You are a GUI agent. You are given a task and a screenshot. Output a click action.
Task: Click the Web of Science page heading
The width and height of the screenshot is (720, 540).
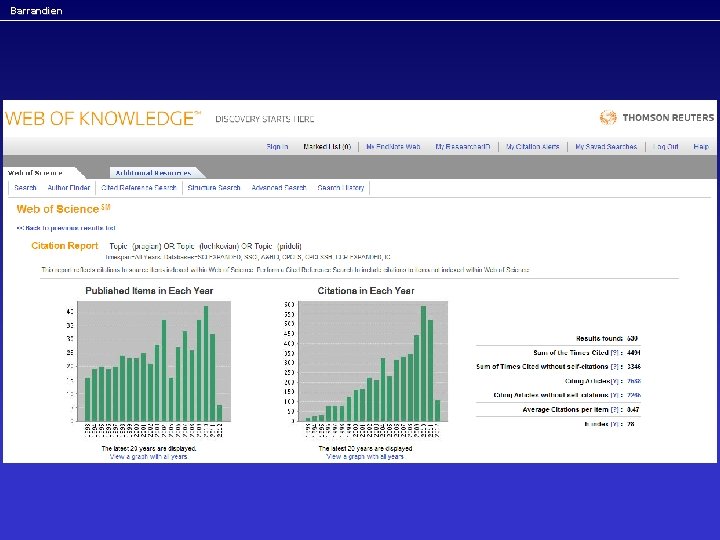[63, 209]
